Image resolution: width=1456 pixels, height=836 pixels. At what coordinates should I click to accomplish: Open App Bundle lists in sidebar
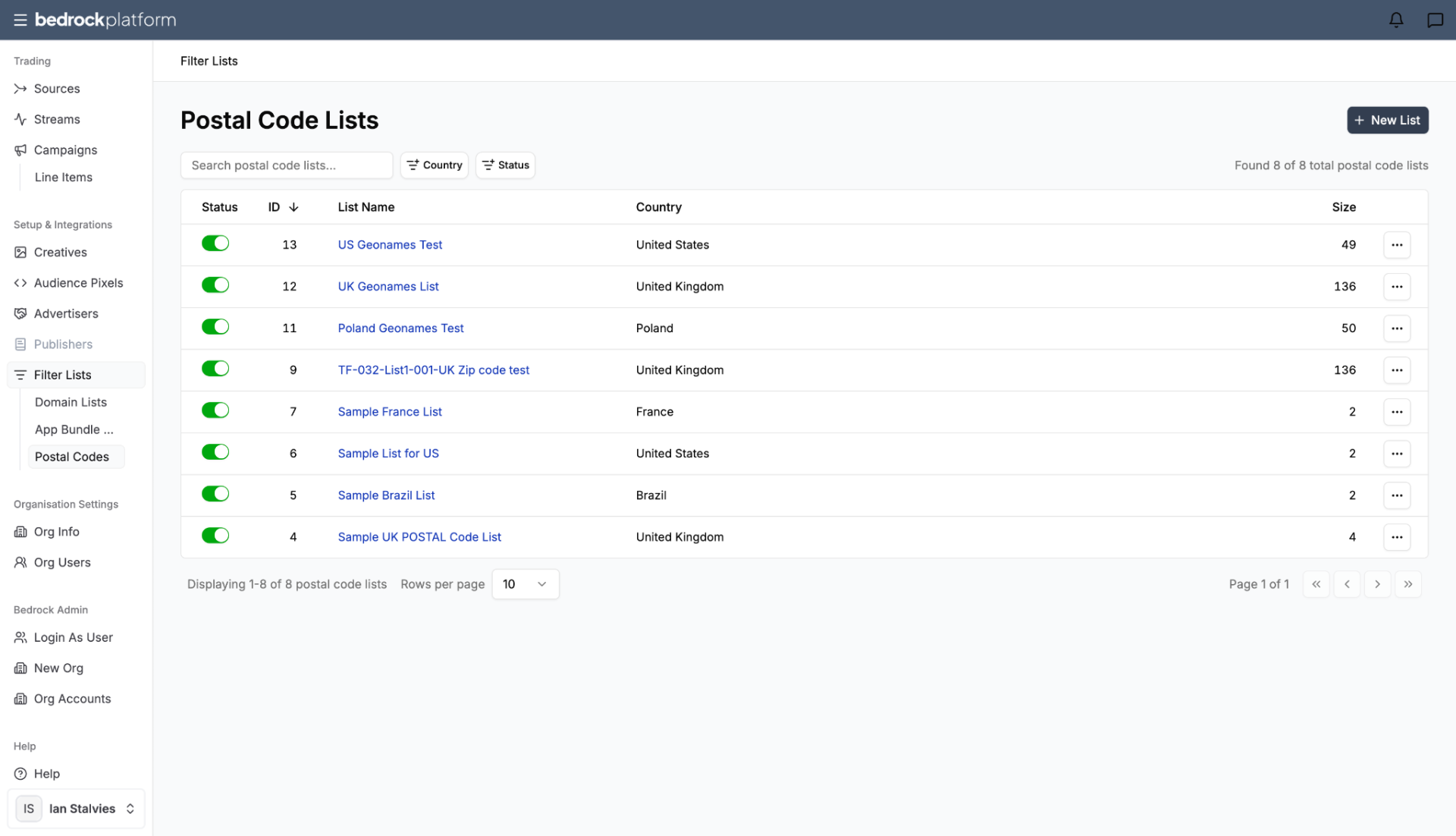click(74, 429)
